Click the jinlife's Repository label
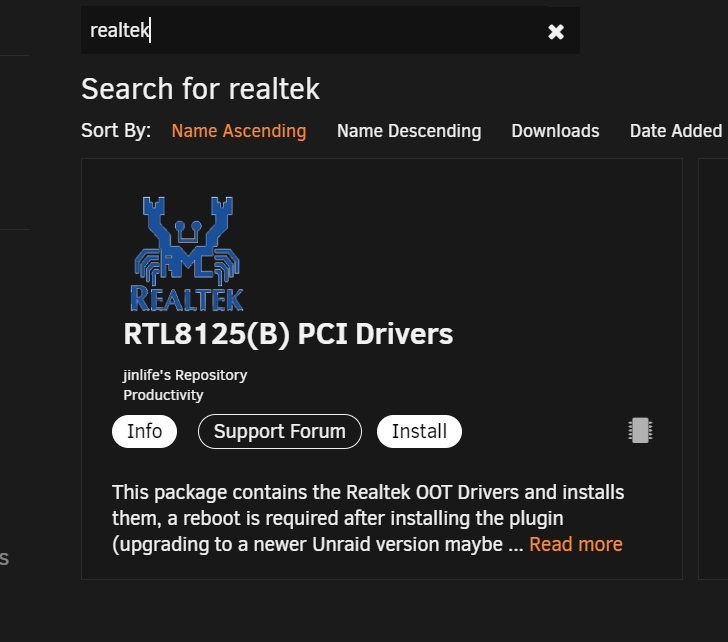The image size is (728, 642). pos(185,375)
